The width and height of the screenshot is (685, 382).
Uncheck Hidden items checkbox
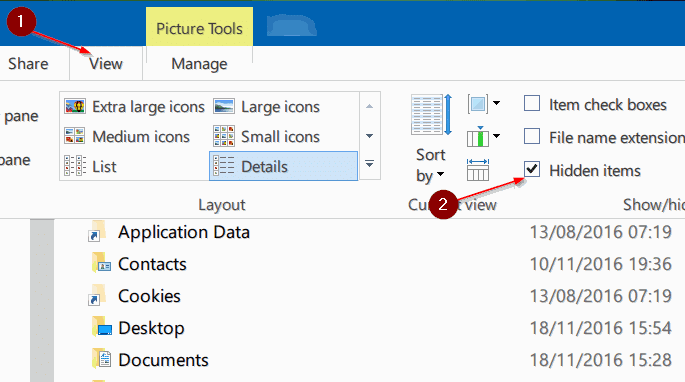coord(532,169)
